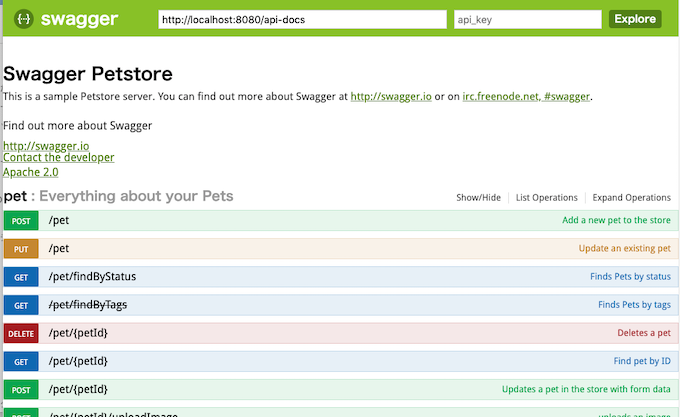This screenshot has height=417, width=680.
Task: Click the Swagger Petstore title
Action: (88, 74)
